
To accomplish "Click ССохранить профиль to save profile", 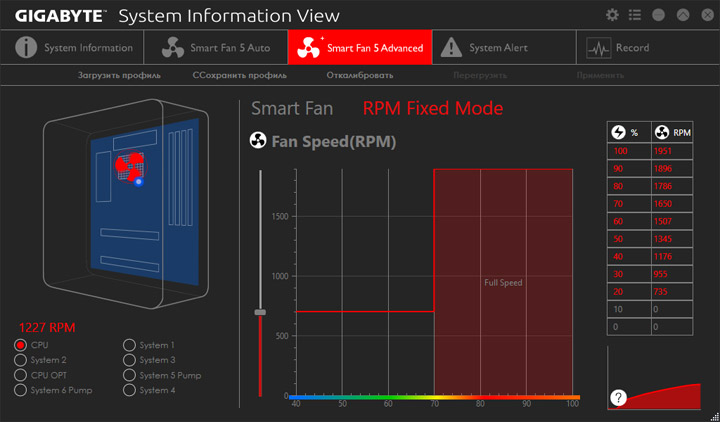I will click(x=240, y=75).
